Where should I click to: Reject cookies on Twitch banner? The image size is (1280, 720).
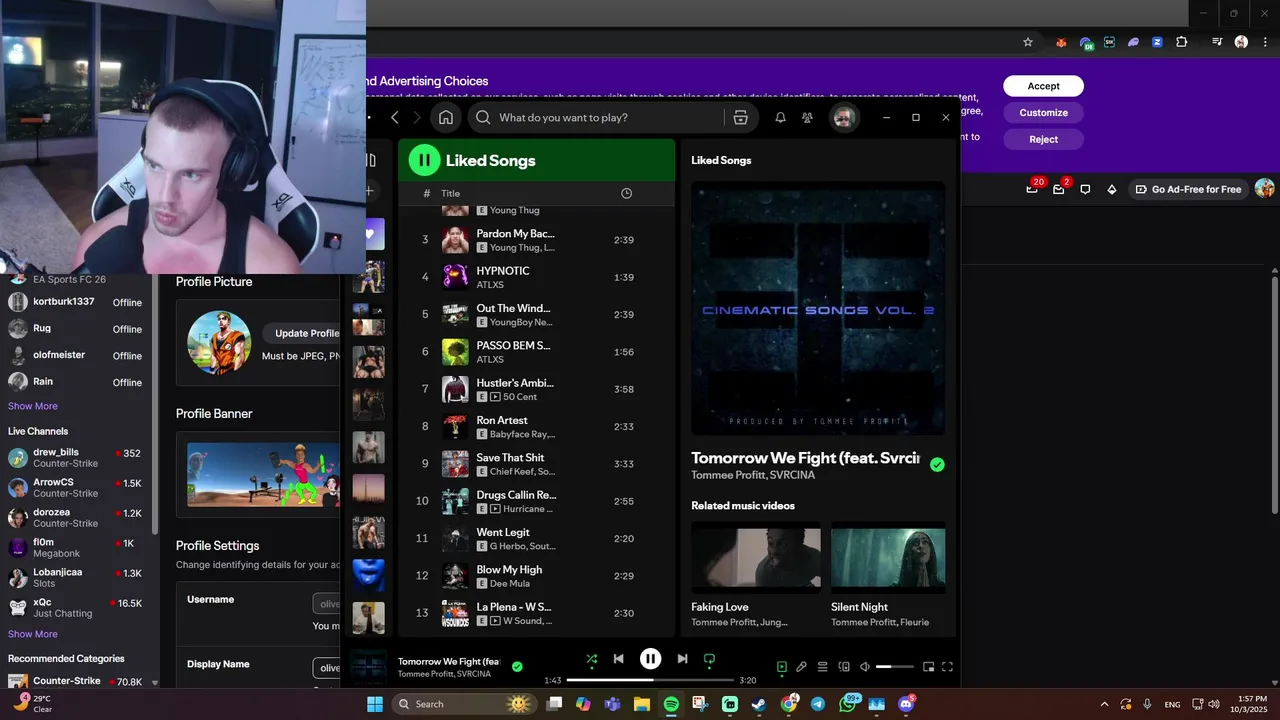click(x=1043, y=139)
